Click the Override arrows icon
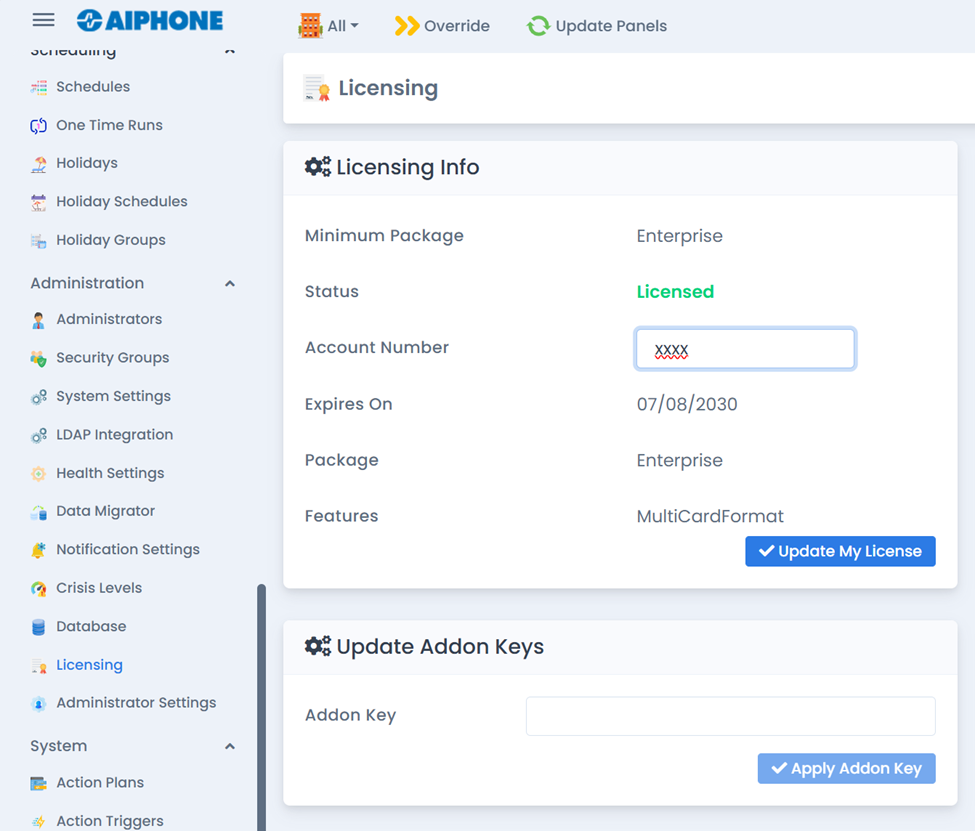The width and height of the screenshot is (975, 831). tap(406, 26)
